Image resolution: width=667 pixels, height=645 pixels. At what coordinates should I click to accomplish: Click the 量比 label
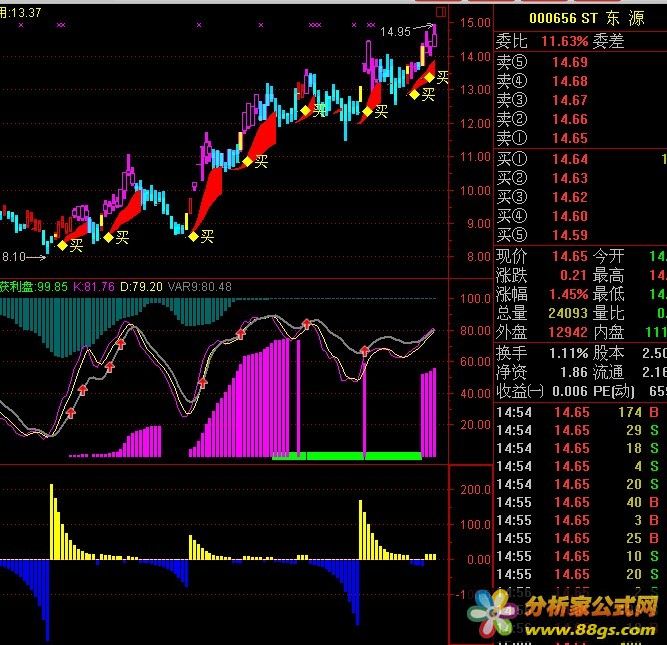click(608, 314)
